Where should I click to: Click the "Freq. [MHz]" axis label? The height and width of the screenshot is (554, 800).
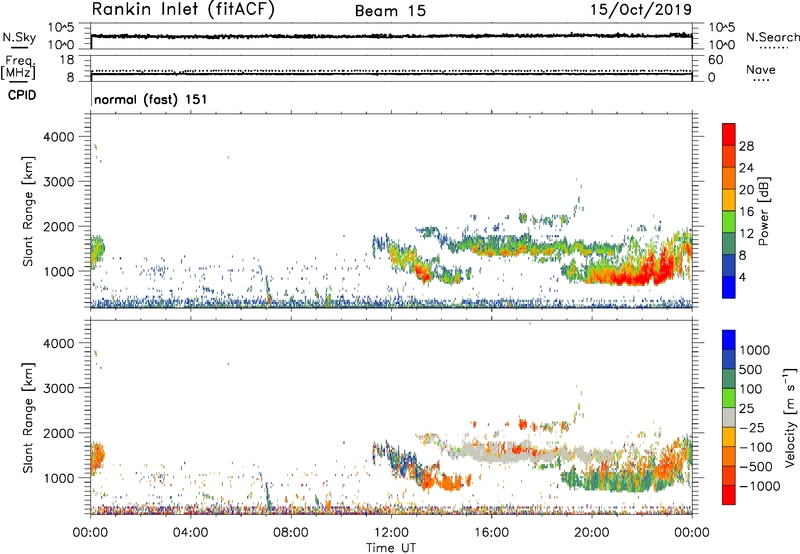pyautogui.click(x=18, y=68)
